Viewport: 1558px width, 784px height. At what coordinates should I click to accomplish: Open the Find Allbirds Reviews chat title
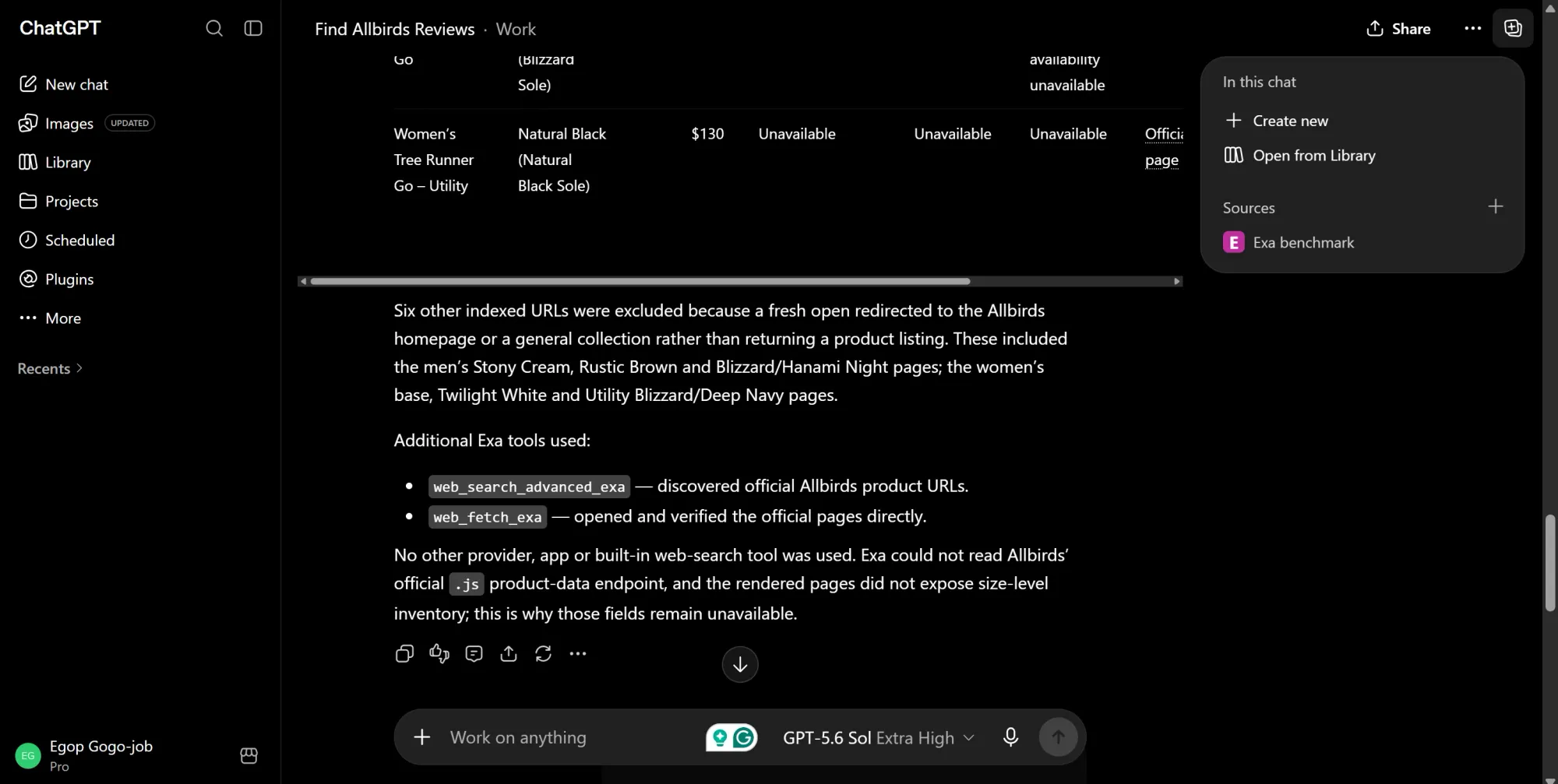pos(395,29)
